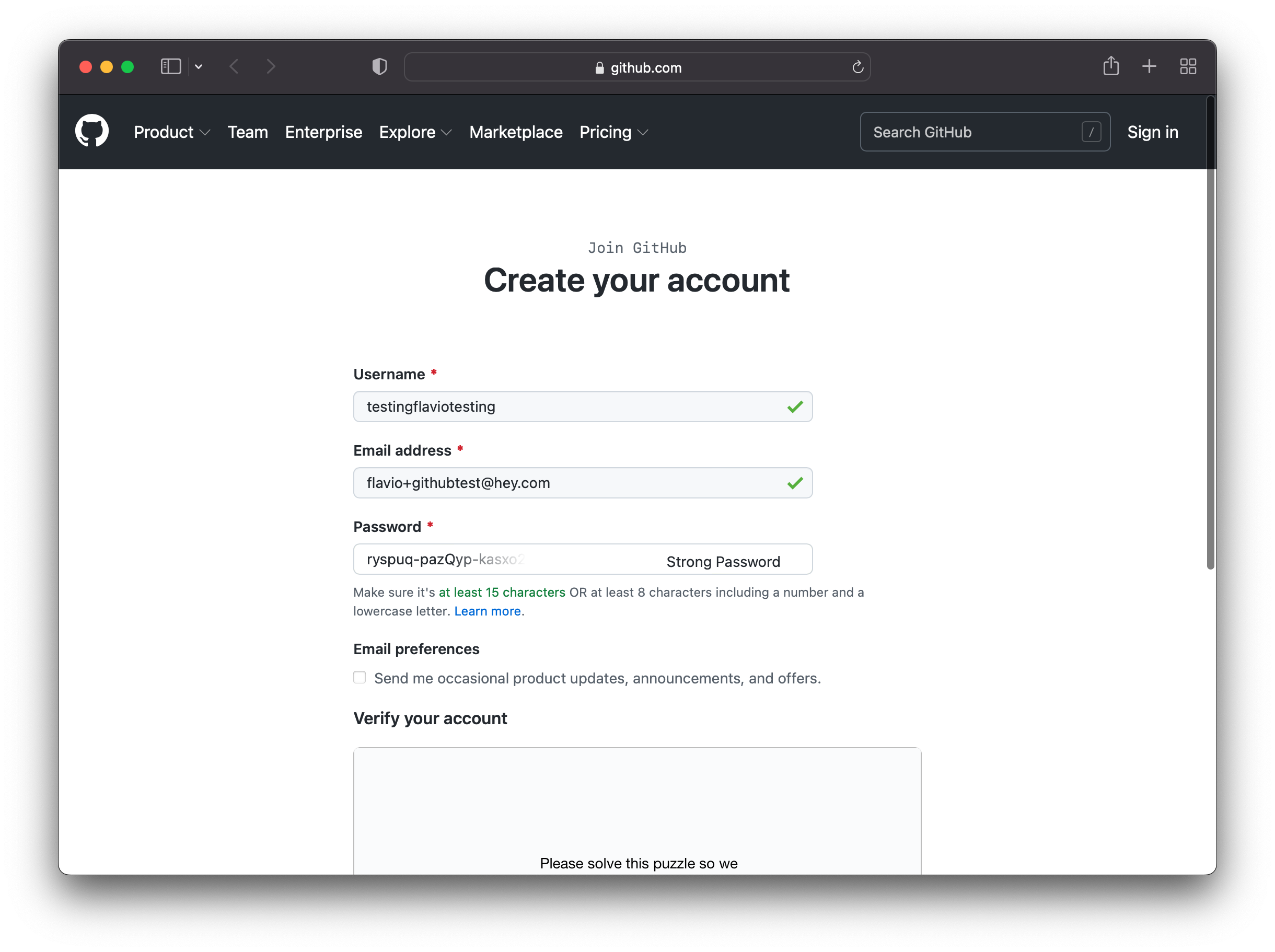Click the Team menu item

point(248,132)
